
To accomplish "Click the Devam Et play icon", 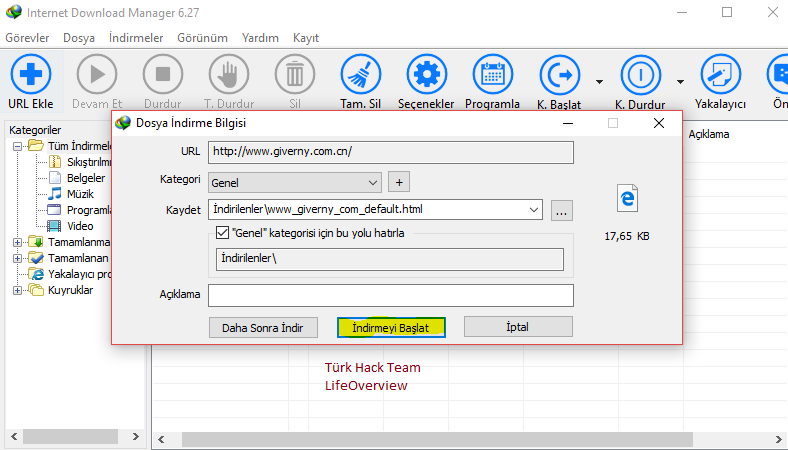I will click(97, 74).
